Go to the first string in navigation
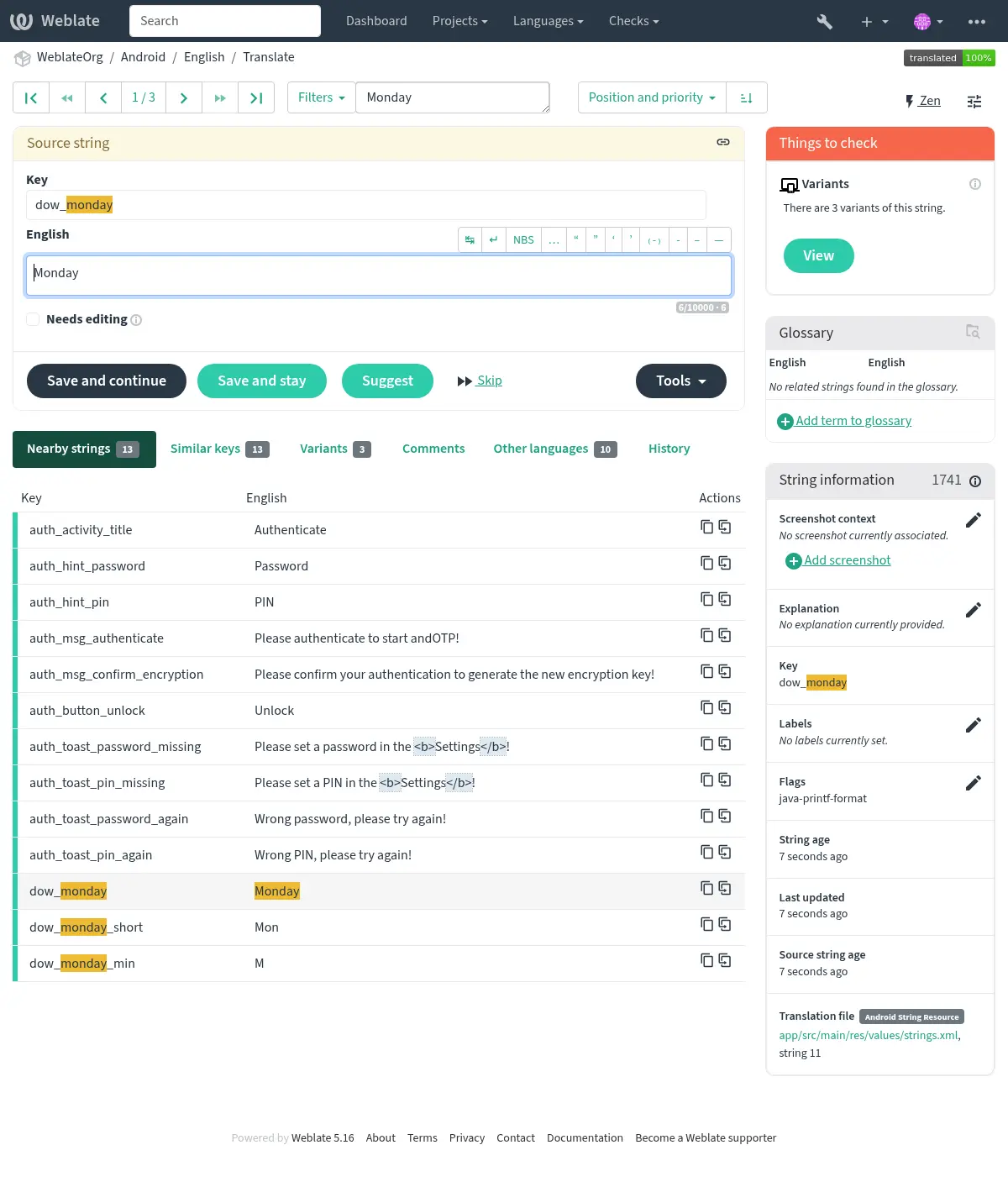Screen dimensions: 1008x1187 click(x=31, y=97)
